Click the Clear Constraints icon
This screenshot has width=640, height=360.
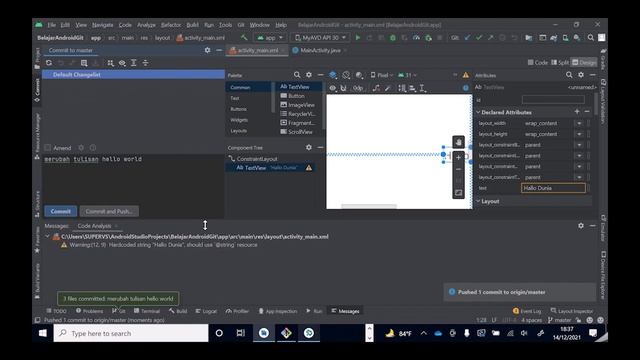[376, 88]
